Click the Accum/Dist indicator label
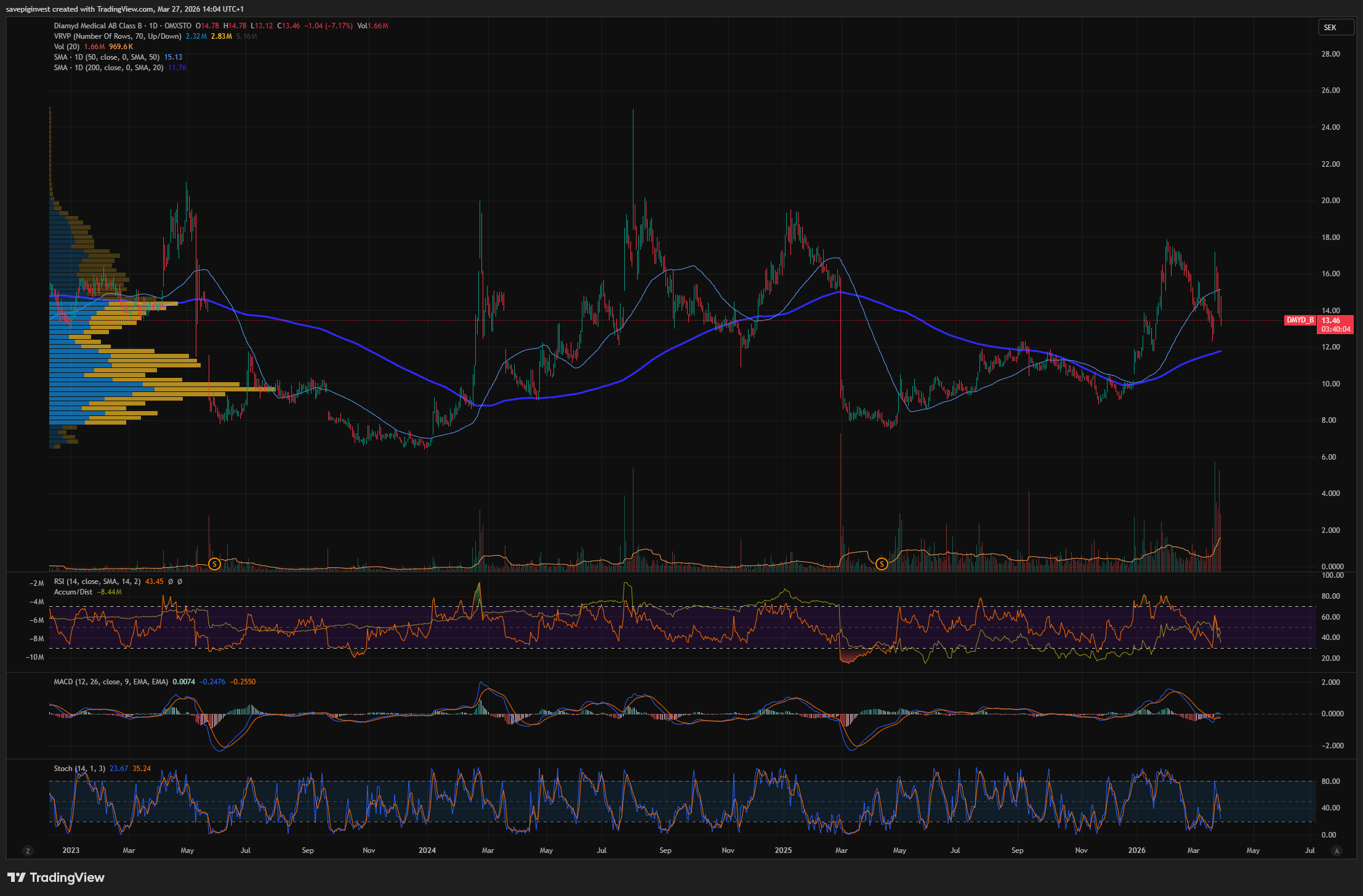This screenshot has height=896, width=1363. [x=73, y=592]
